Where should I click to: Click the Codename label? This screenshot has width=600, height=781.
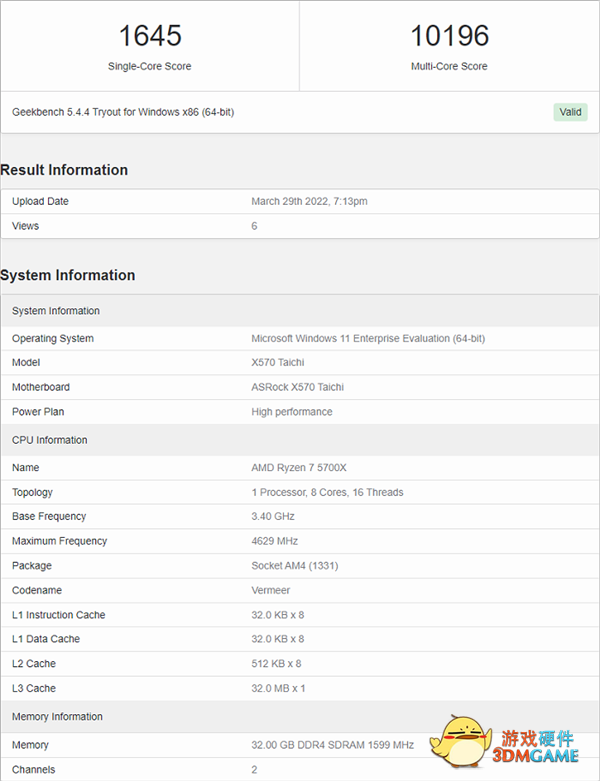tap(37, 590)
